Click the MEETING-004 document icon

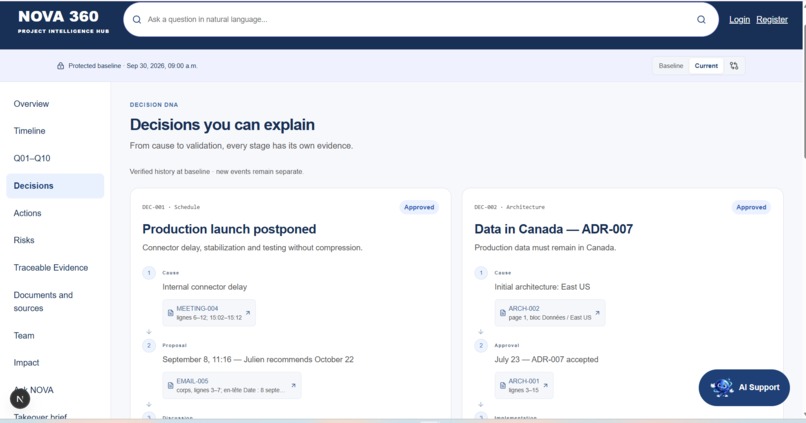170,312
